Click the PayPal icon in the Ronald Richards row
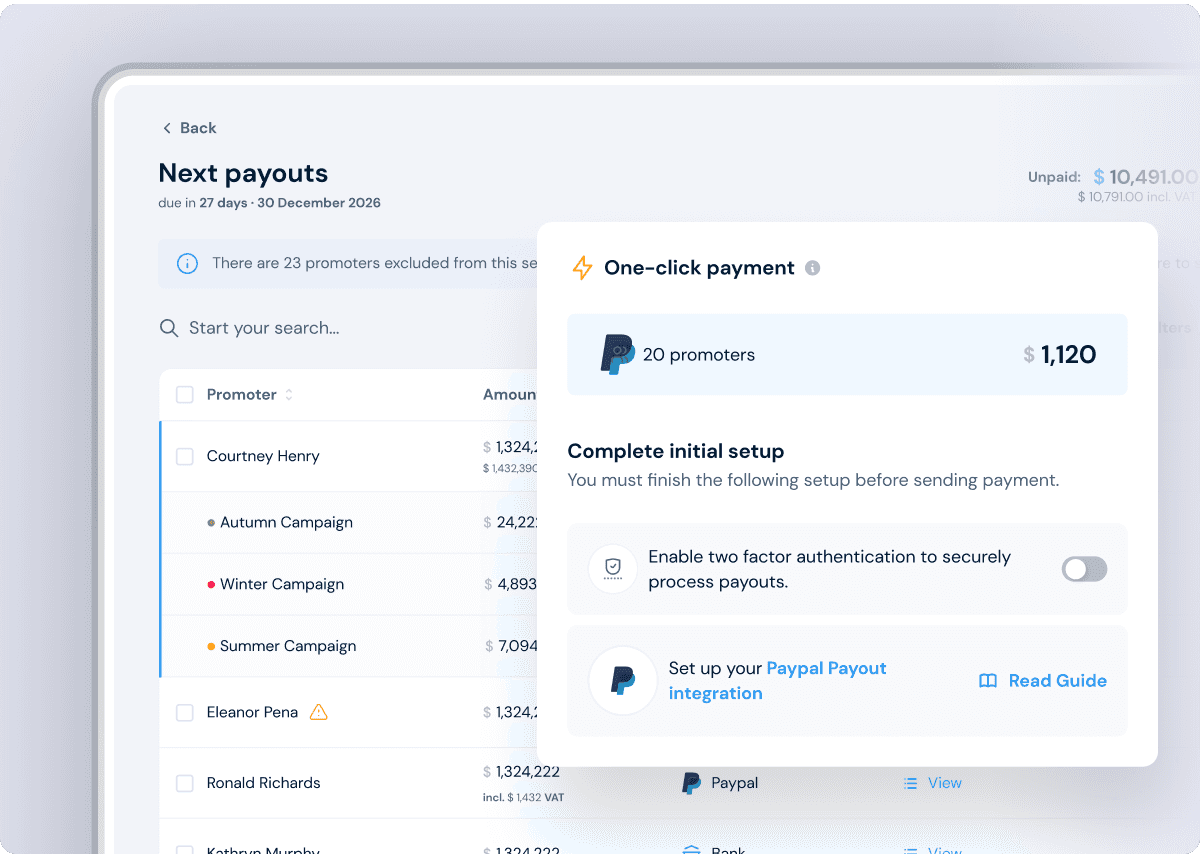The height and width of the screenshot is (854, 1200). (x=691, y=783)
